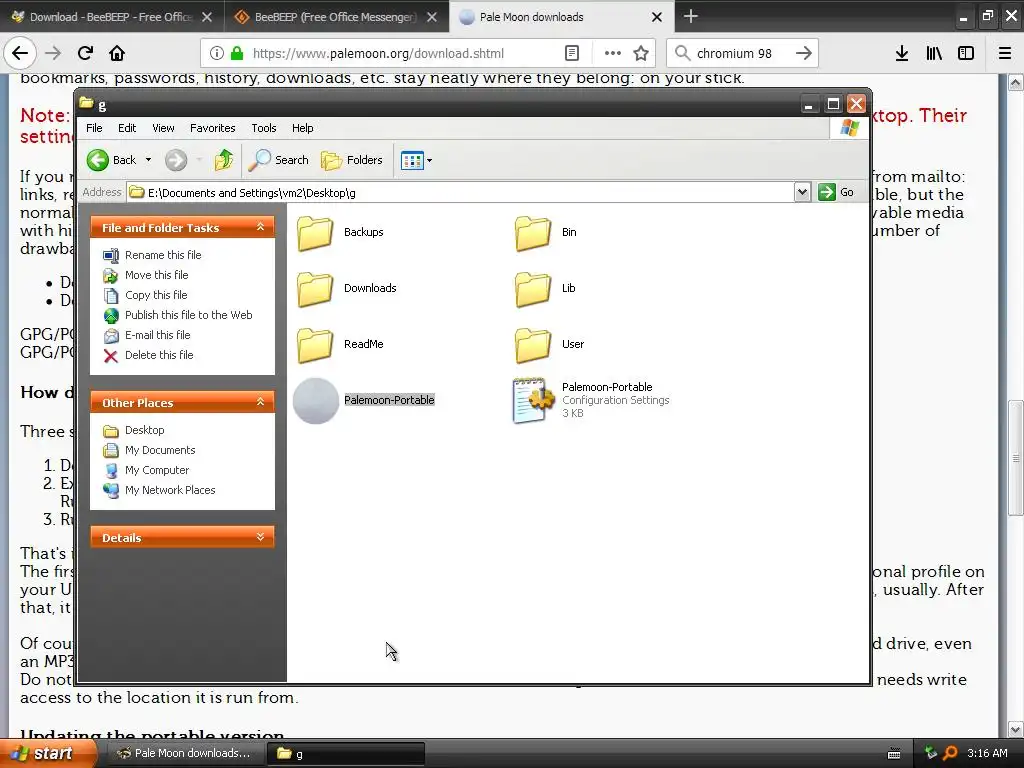Click Delete this file

click(x=159, y=355)
